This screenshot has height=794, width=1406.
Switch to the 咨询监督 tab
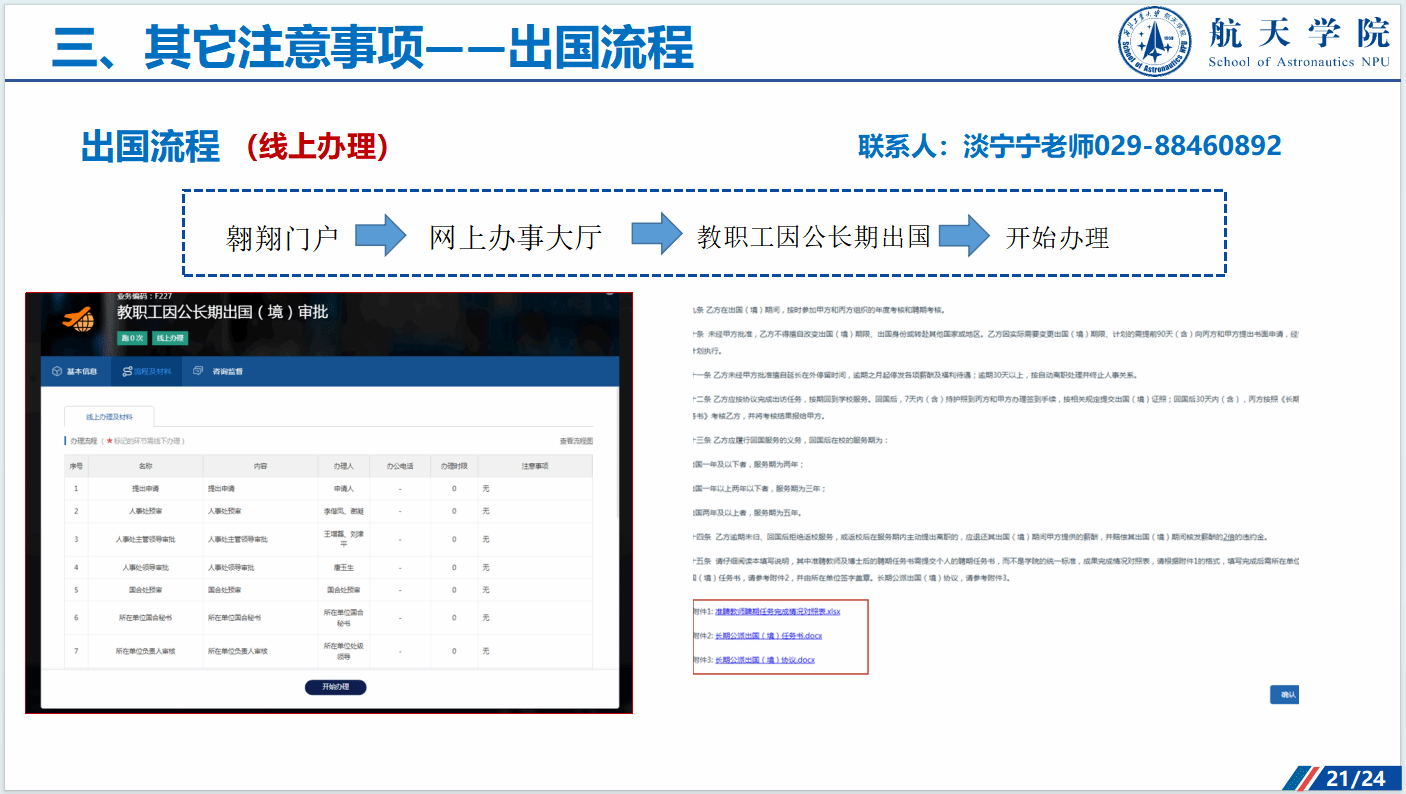tap(226, 371)
